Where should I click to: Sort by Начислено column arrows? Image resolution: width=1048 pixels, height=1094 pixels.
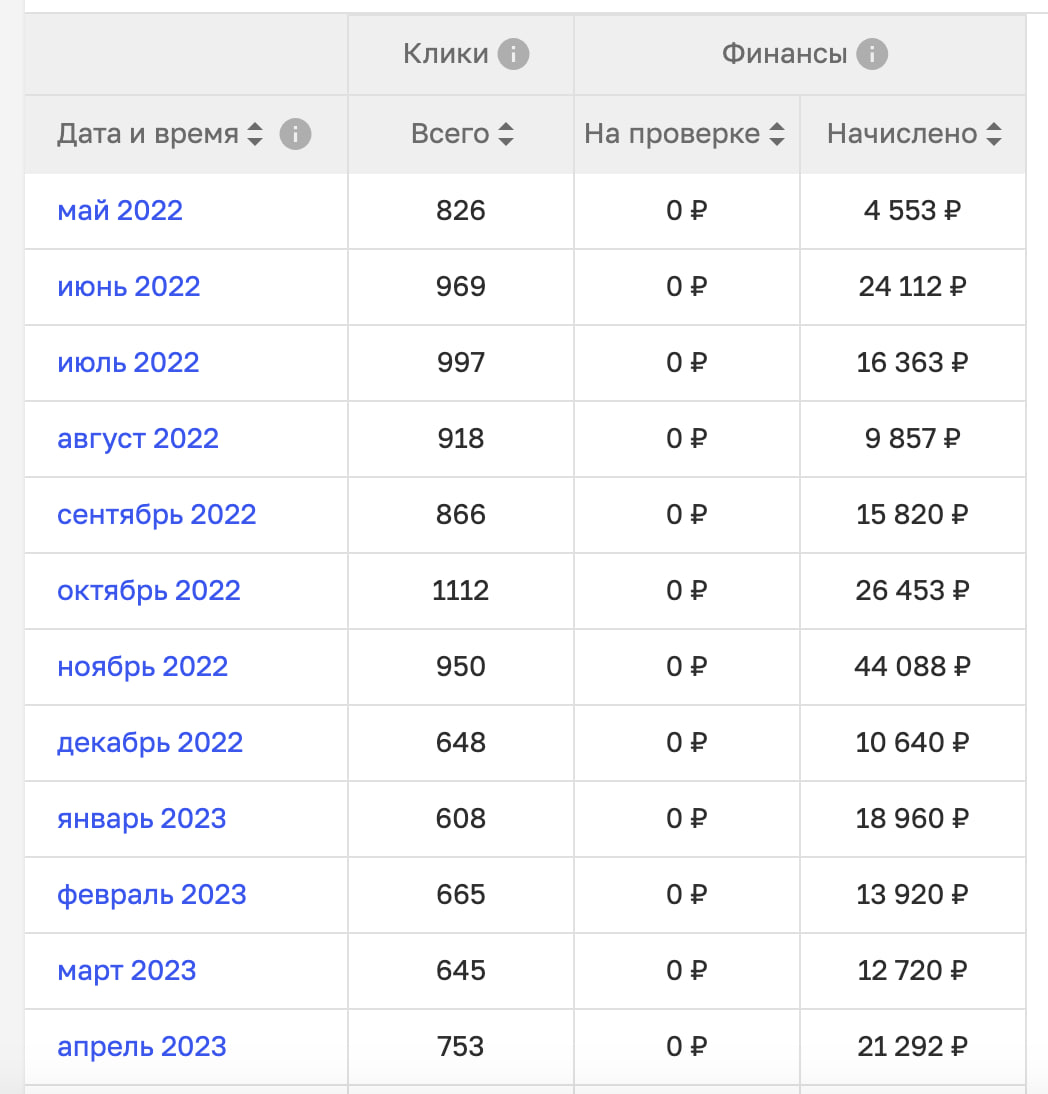click(994, 134)
